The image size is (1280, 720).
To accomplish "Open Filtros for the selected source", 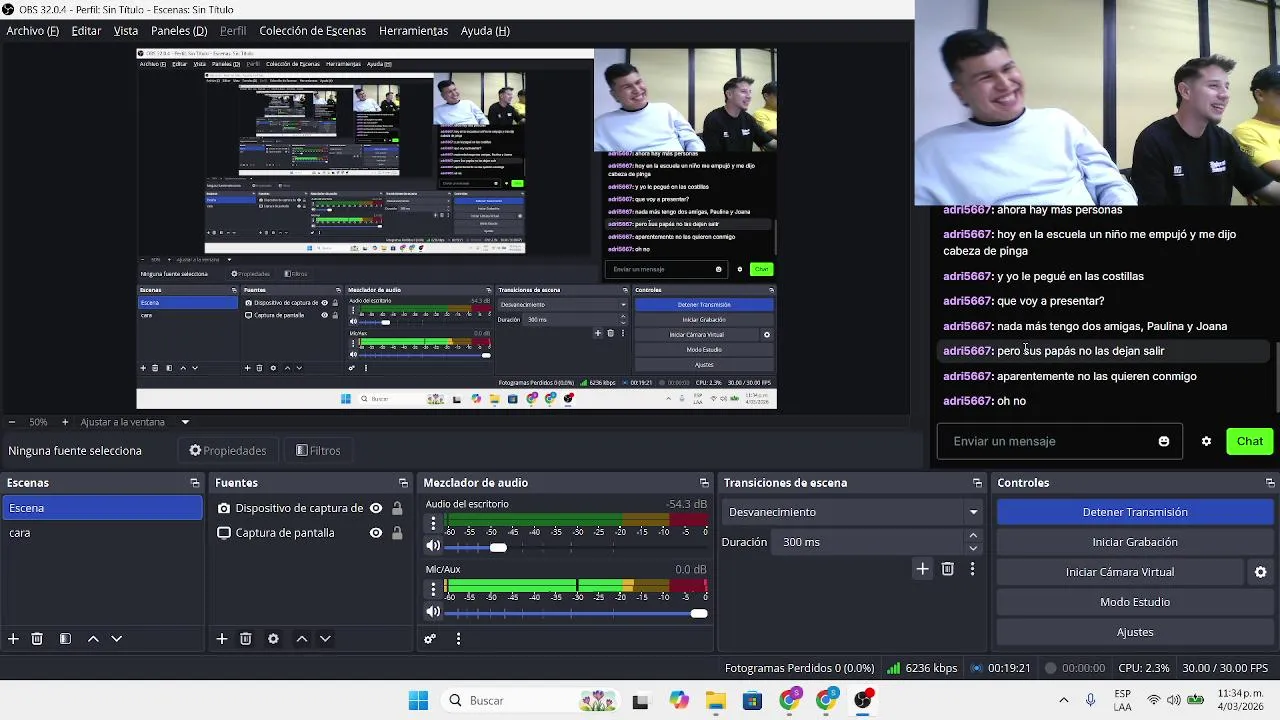I will pos(319,451).
